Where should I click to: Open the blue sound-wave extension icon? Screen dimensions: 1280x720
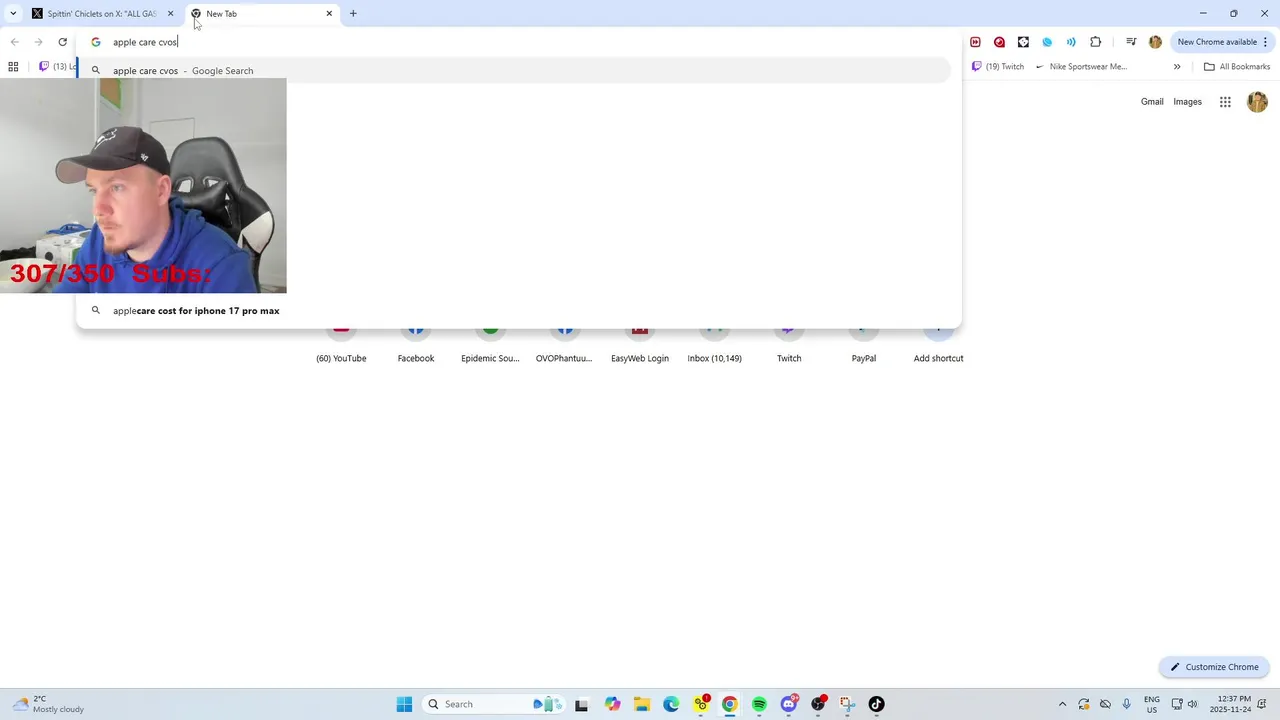pyautogui.click(x=1071, y=42)
